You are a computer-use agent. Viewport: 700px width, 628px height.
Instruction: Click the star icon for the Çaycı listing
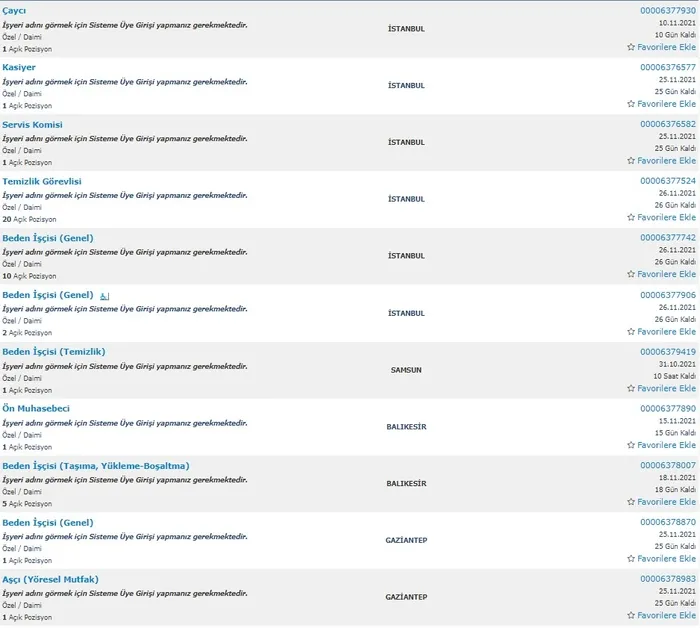pyautogui.click(x=630, y=47)
